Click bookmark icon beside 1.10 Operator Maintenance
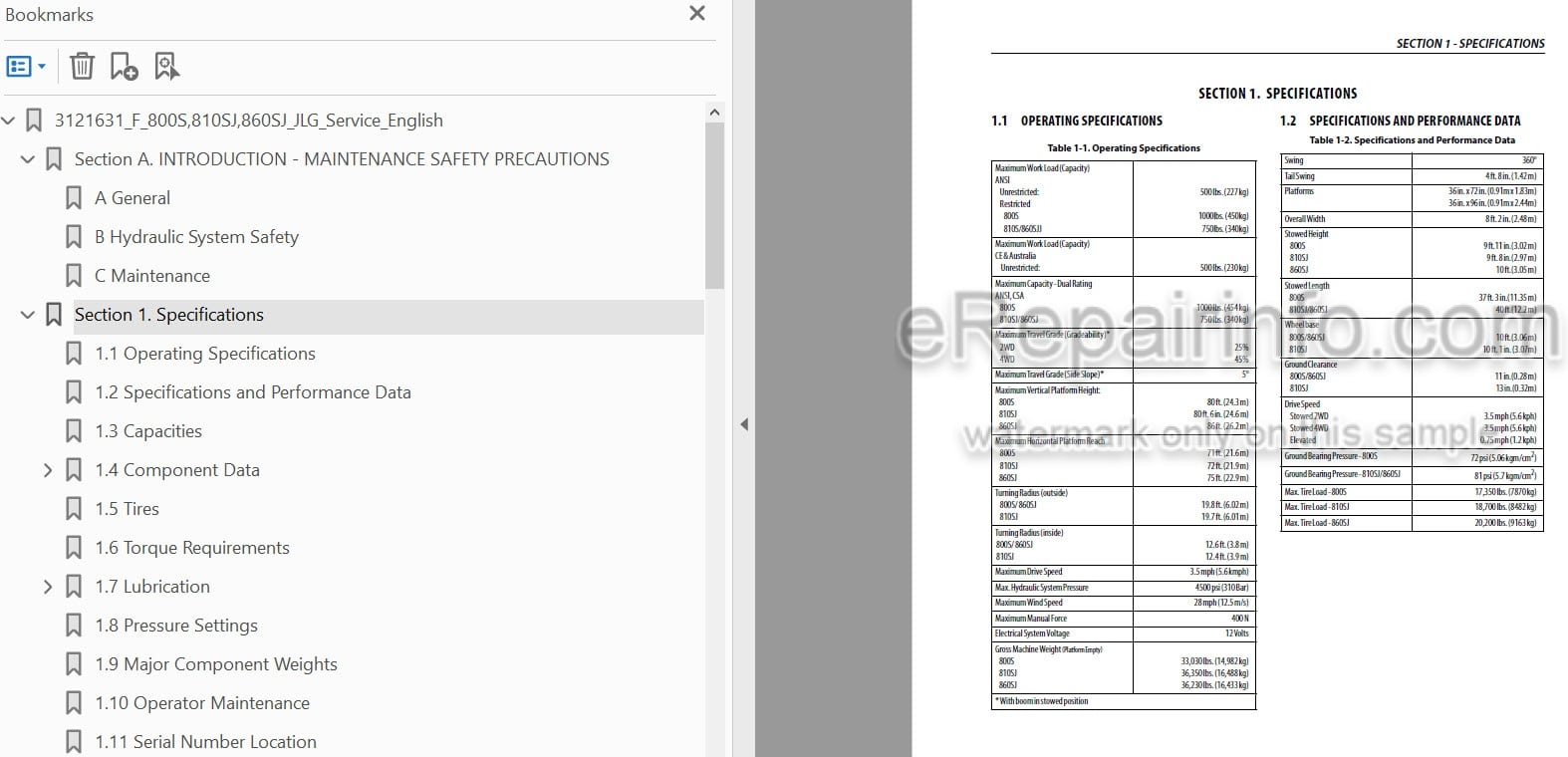Screen dimensions: 1568x757 [74, 703]
